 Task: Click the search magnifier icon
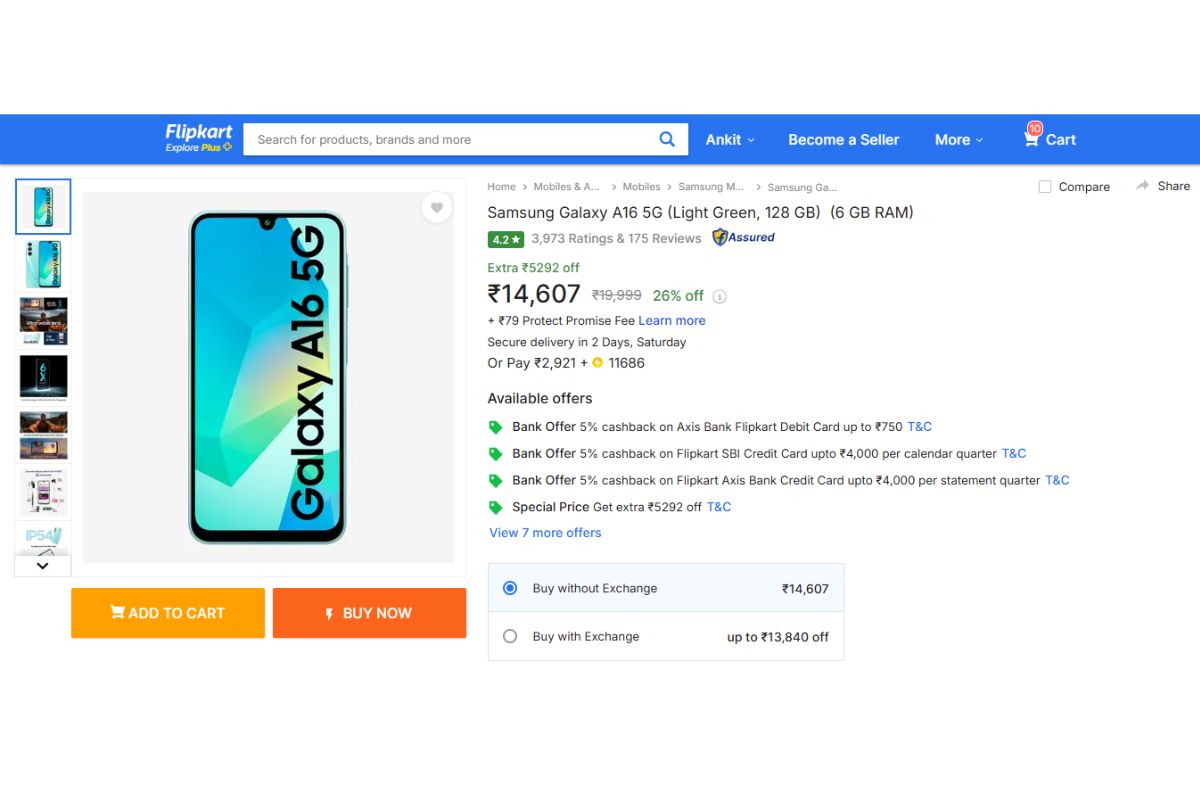(666, 139)
